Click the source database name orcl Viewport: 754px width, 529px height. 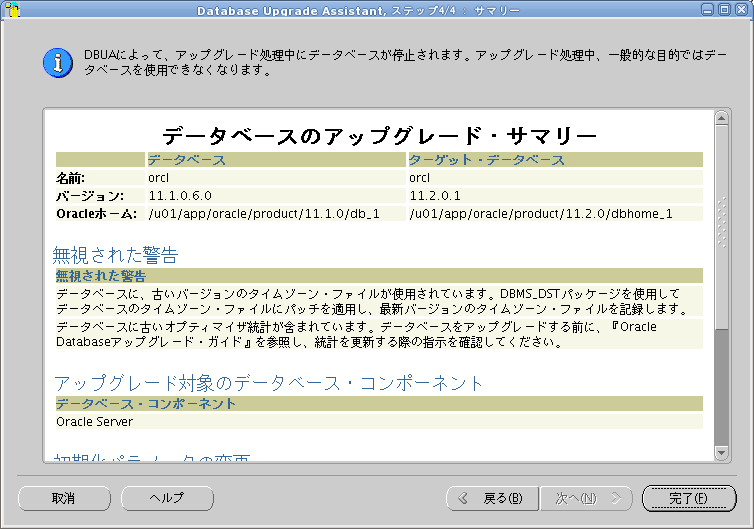(158, 178)
